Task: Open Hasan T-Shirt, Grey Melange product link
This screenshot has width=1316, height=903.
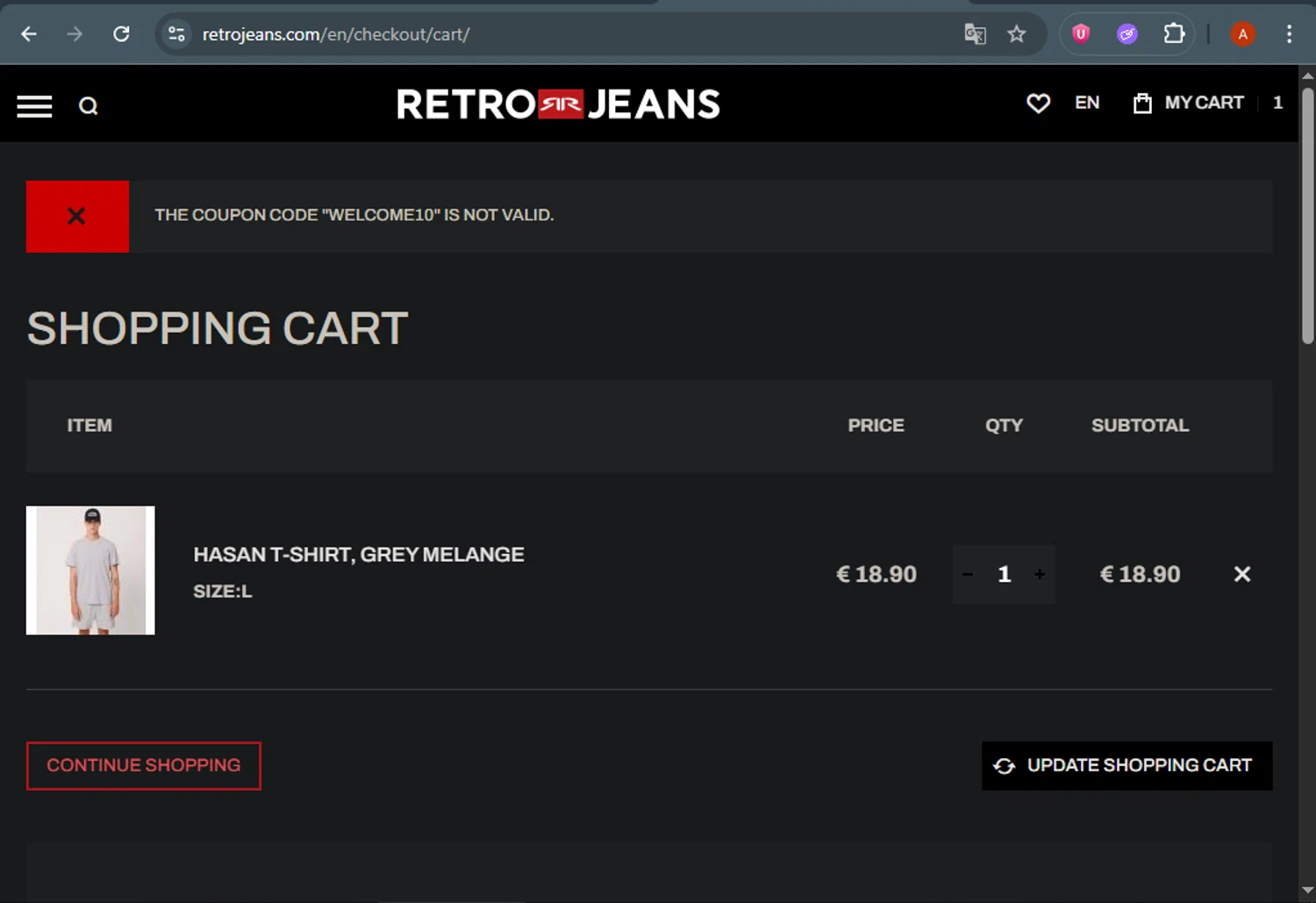Action: pos(359,555)
